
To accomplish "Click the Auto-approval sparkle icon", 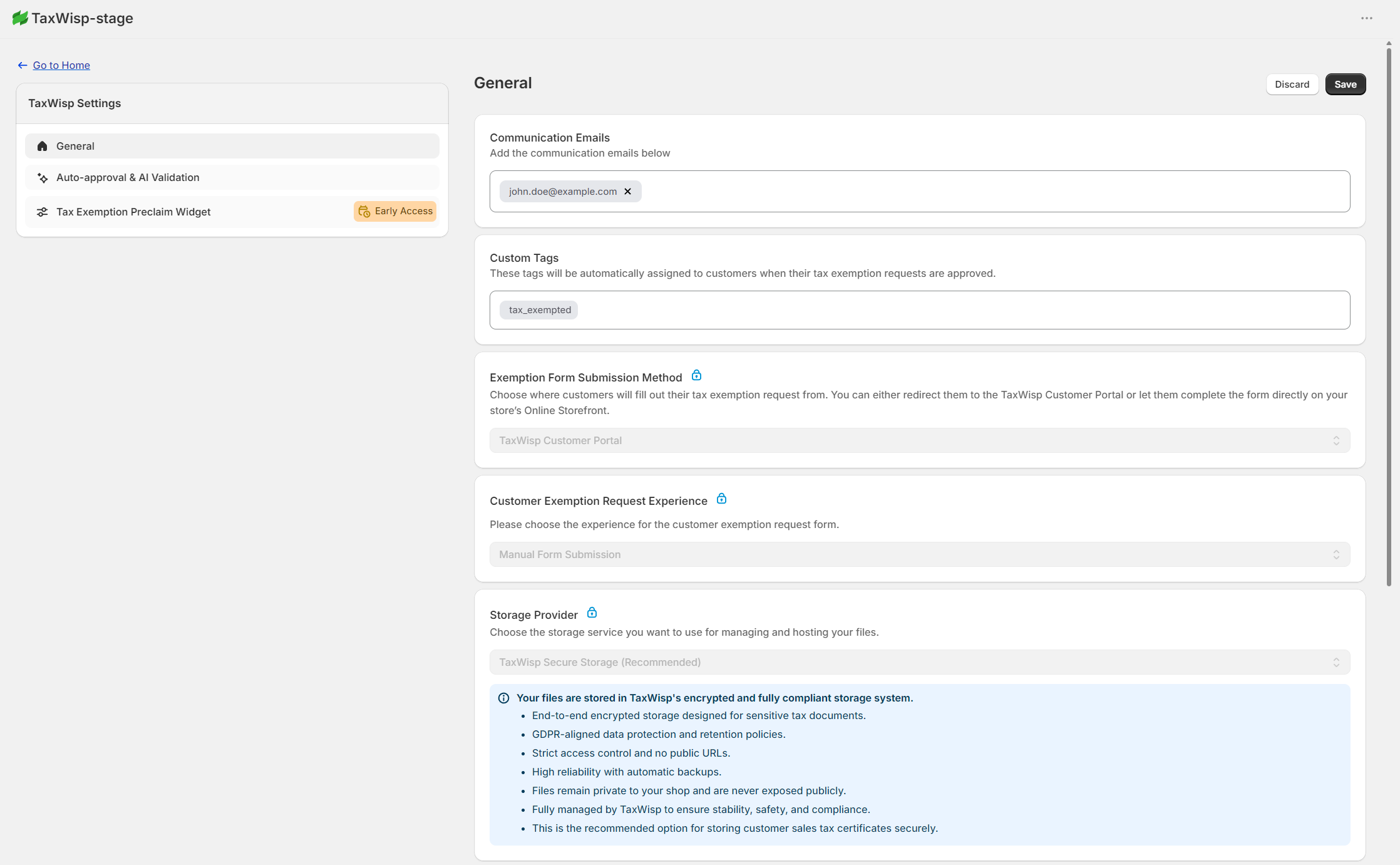I will coord(43,178).
